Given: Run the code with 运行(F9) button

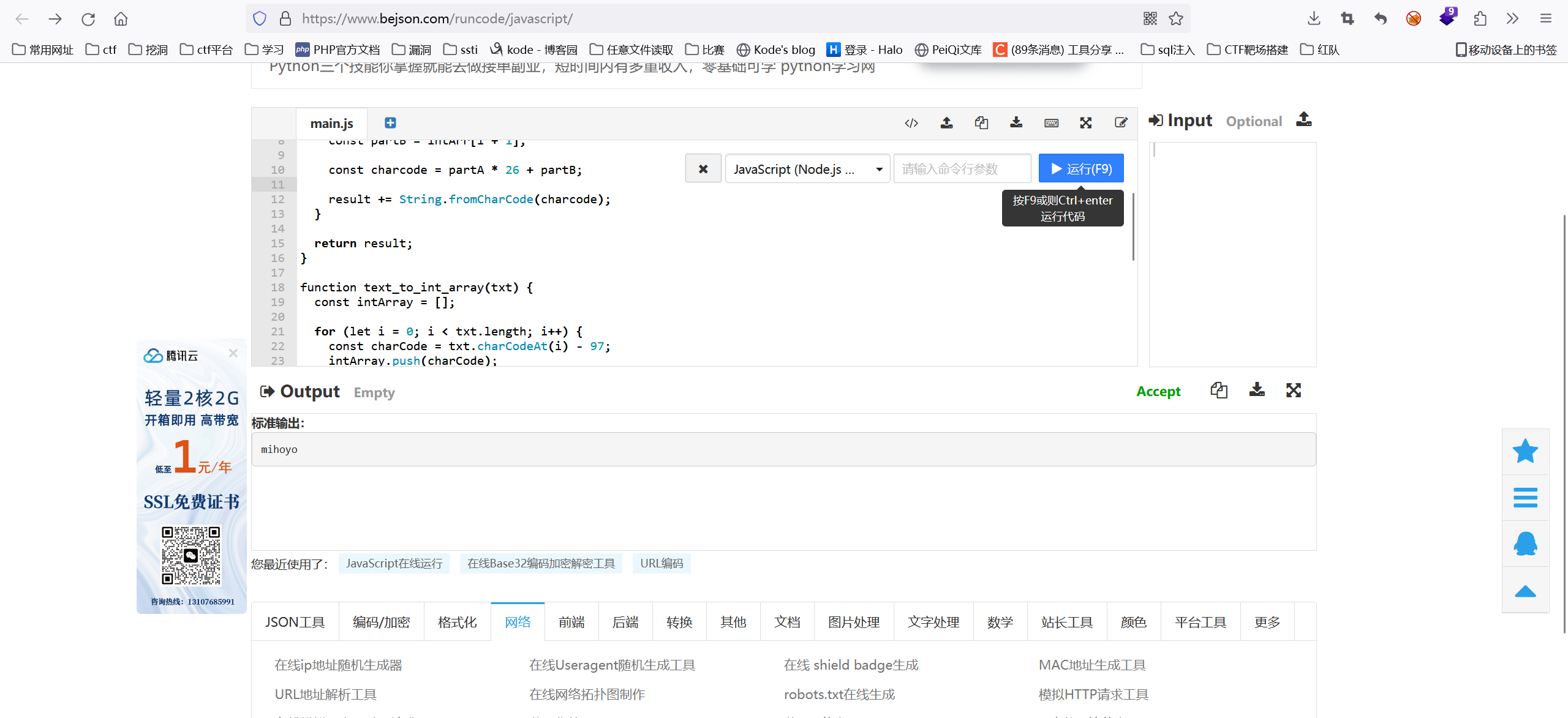Looking at the screenshot, I should coord(1081,169).
